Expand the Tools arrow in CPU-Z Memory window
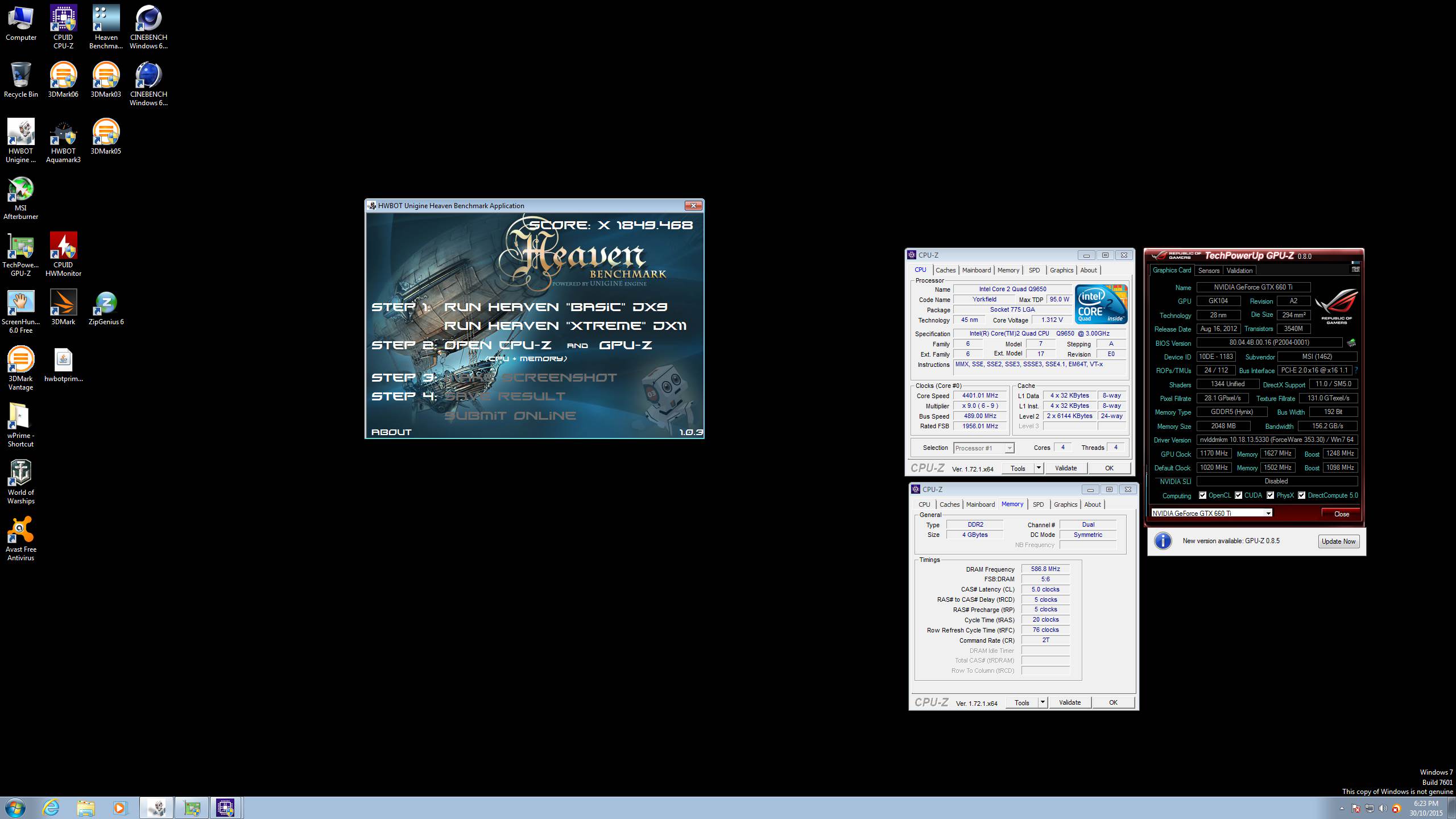 [x=1043, y=702]
